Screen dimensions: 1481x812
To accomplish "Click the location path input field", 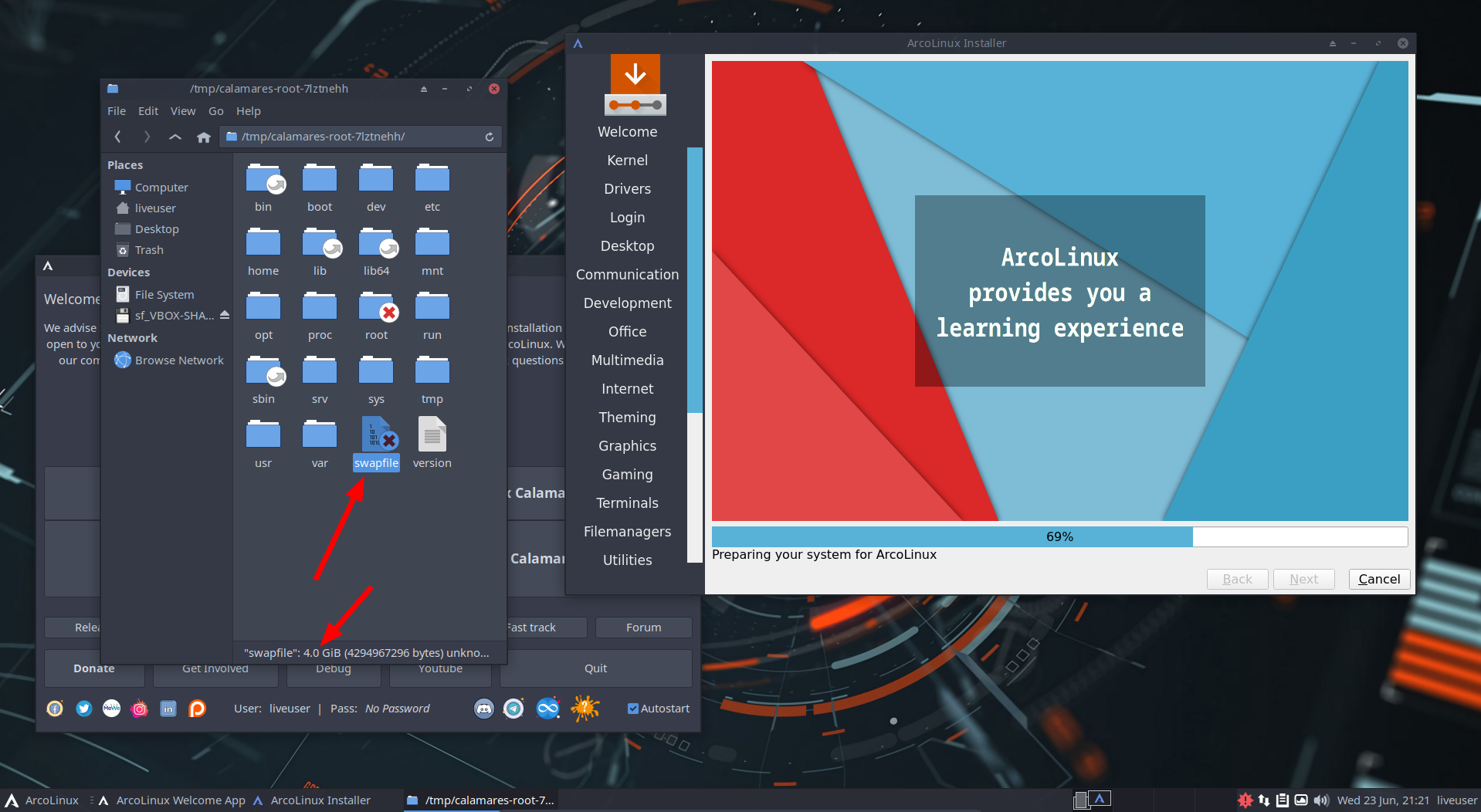I will pyautogui.click(x=361, y=137).
